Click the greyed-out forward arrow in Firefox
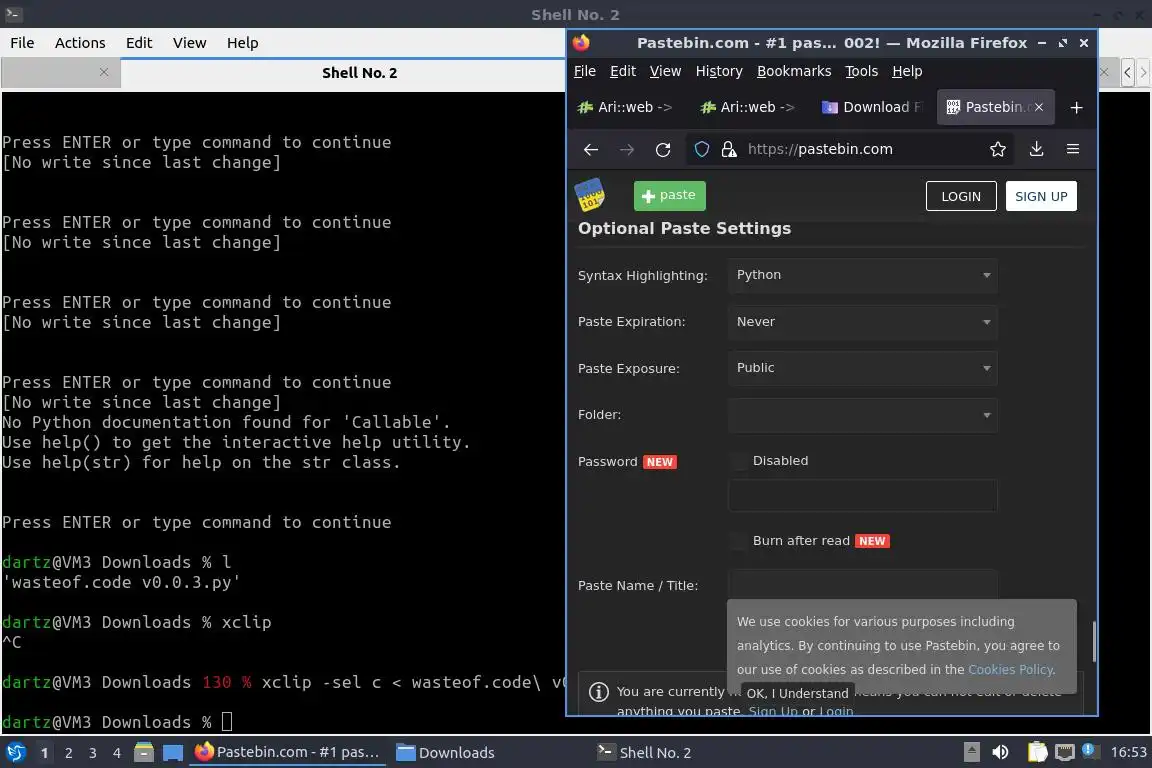Image resolution: width=1152 pixels, height=768 pixels. coord(627,149)
